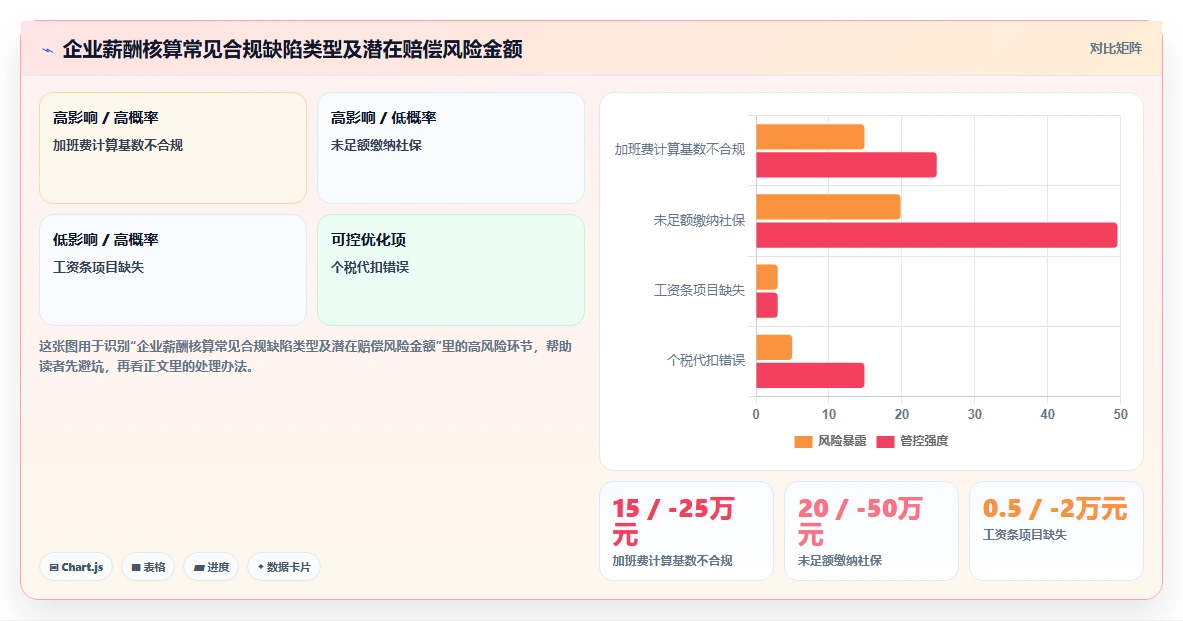Image resolution: width=1183 pixels, height=621 pixels.
Task: Click the description paragraph starting 这张图用于识别
Action: coord(306,356)
